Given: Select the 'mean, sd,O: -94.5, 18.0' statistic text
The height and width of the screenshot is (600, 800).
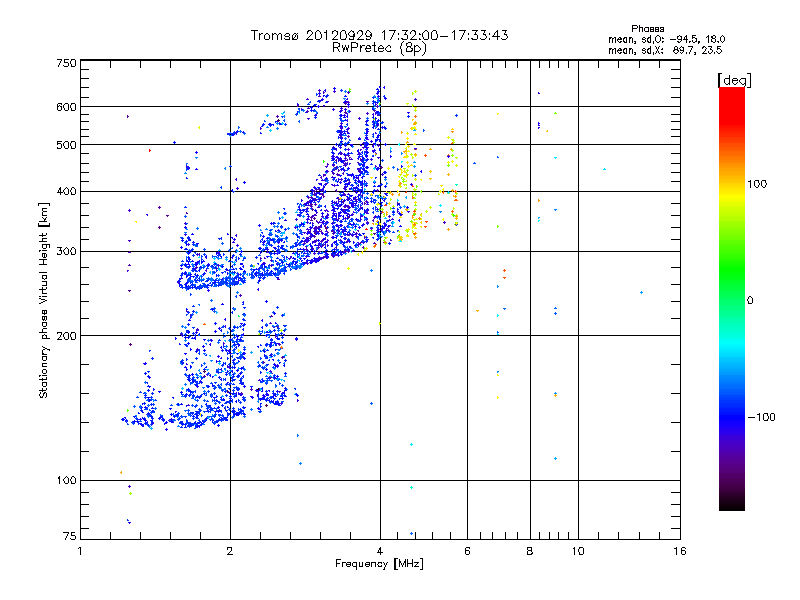Looking at the screenshot, I should click(x=666, y=39).
